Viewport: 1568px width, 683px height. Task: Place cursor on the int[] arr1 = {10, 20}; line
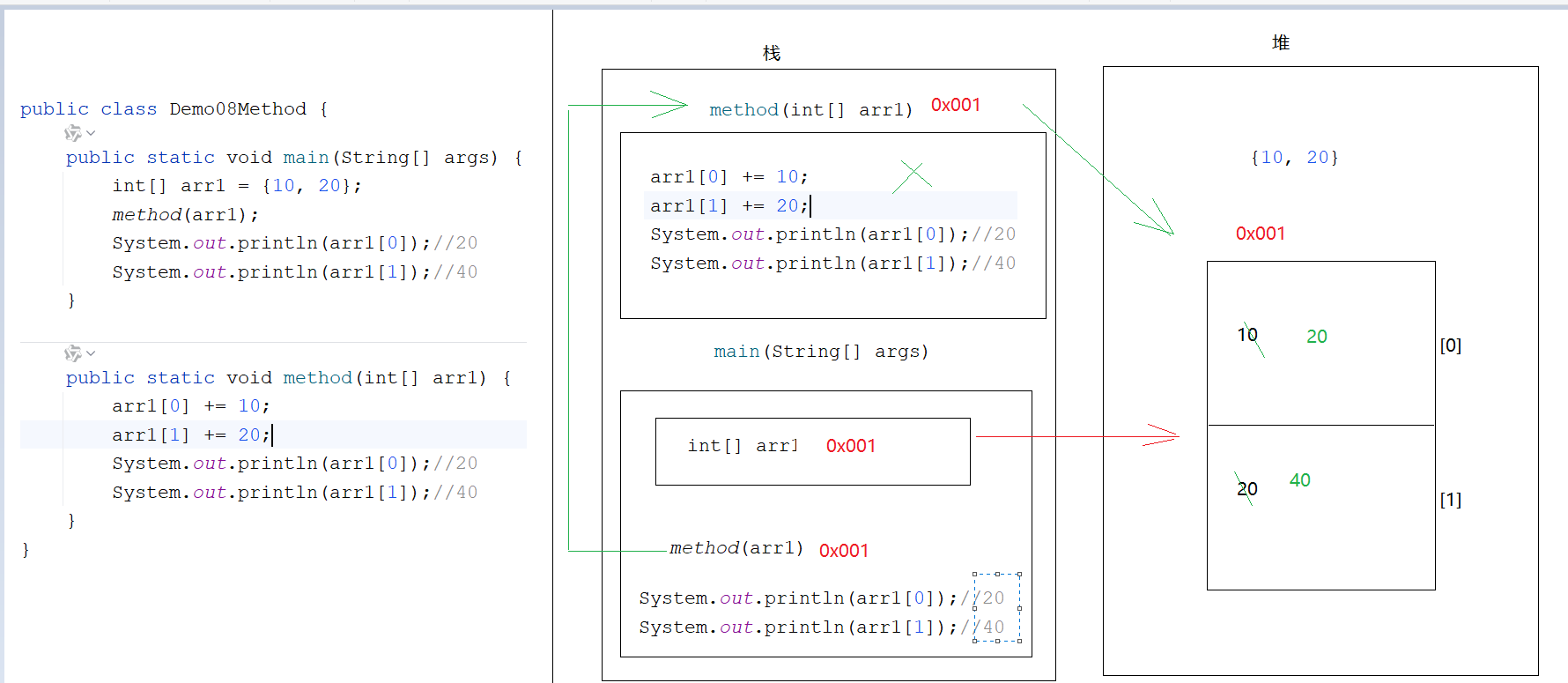(x=236, y=186)
